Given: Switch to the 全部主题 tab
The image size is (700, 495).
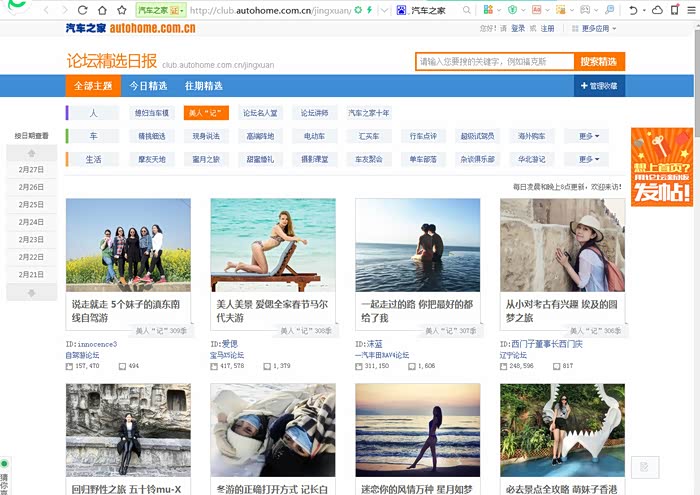Looking at the screenshot, I should coord(93,86).
